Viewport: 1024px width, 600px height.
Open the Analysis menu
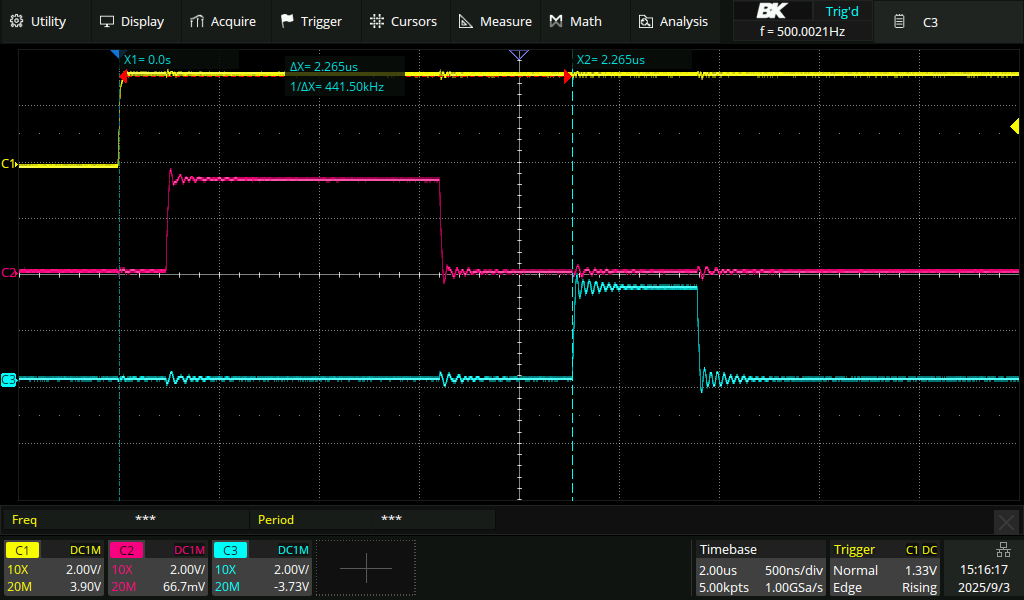tap(673, 22)
